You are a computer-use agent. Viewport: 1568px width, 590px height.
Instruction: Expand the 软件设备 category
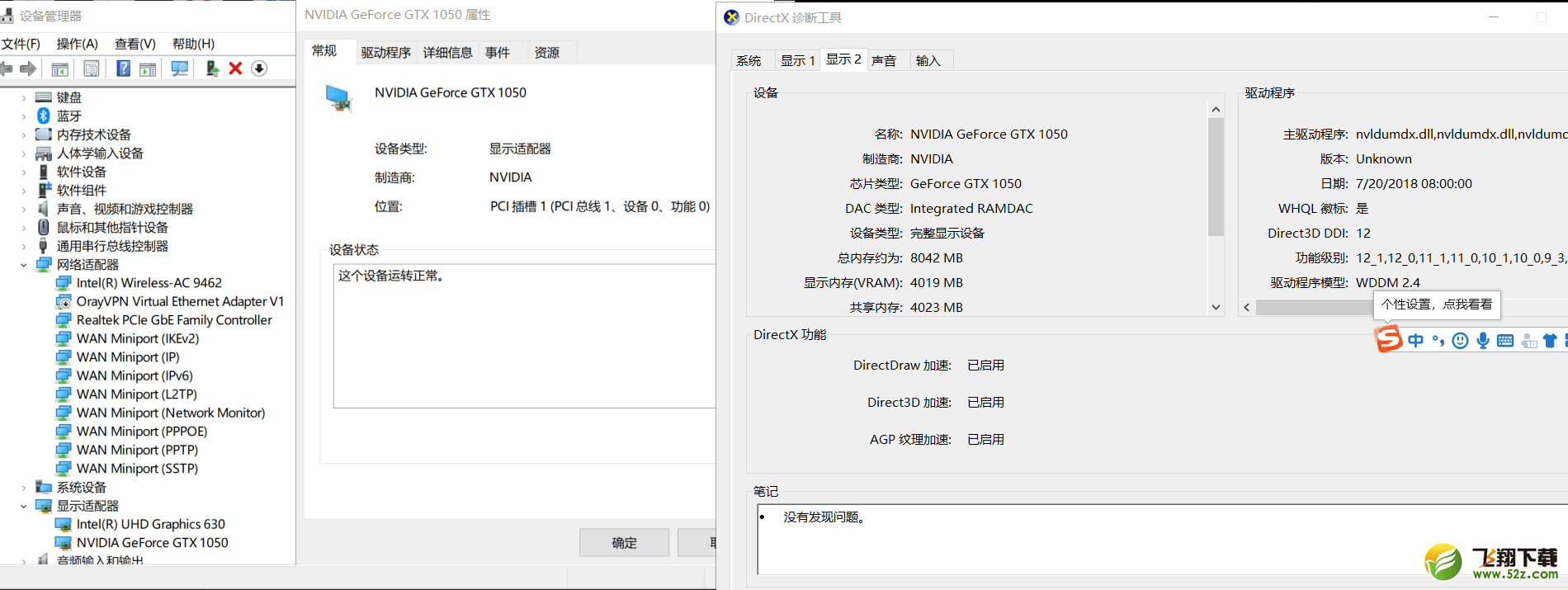[24, 172]
